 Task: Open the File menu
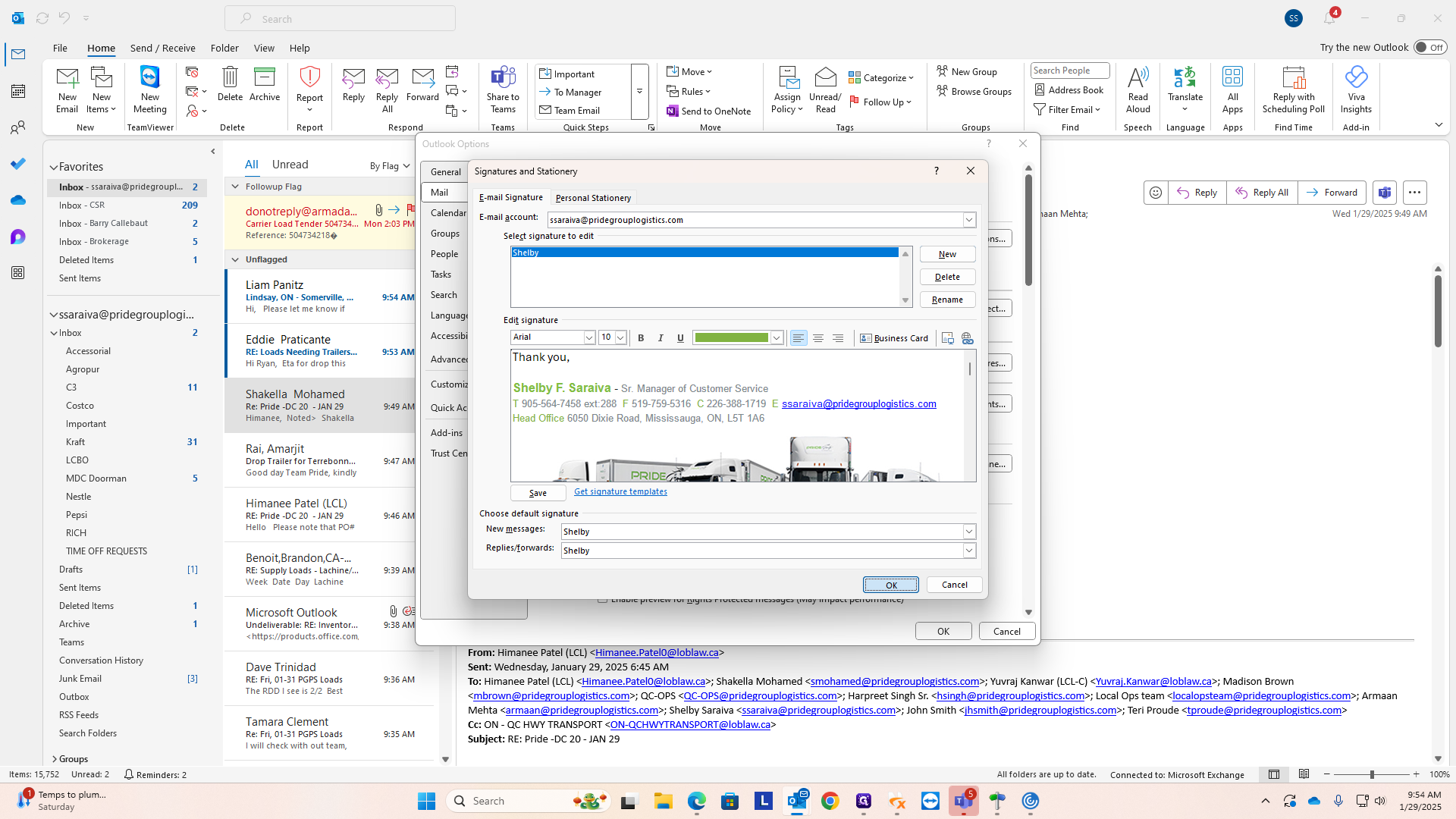pyautogui.click(x=60, y=48)
